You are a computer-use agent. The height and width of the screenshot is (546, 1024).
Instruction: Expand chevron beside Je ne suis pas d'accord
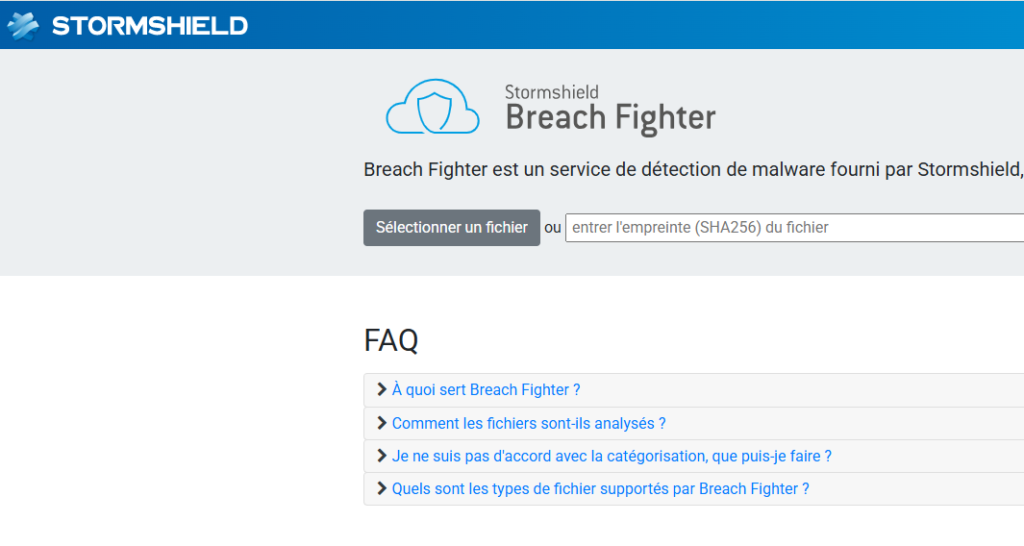[x=381, y=456]
